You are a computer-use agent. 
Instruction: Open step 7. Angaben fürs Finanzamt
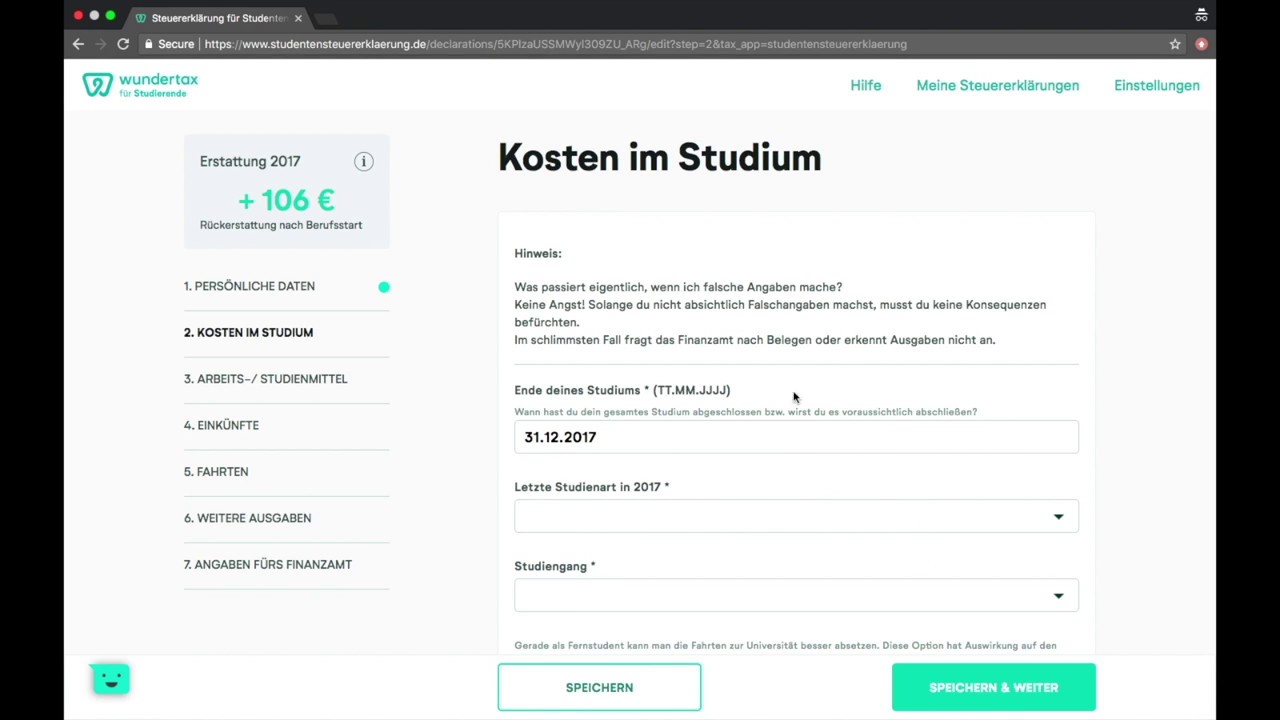[268, 564]
